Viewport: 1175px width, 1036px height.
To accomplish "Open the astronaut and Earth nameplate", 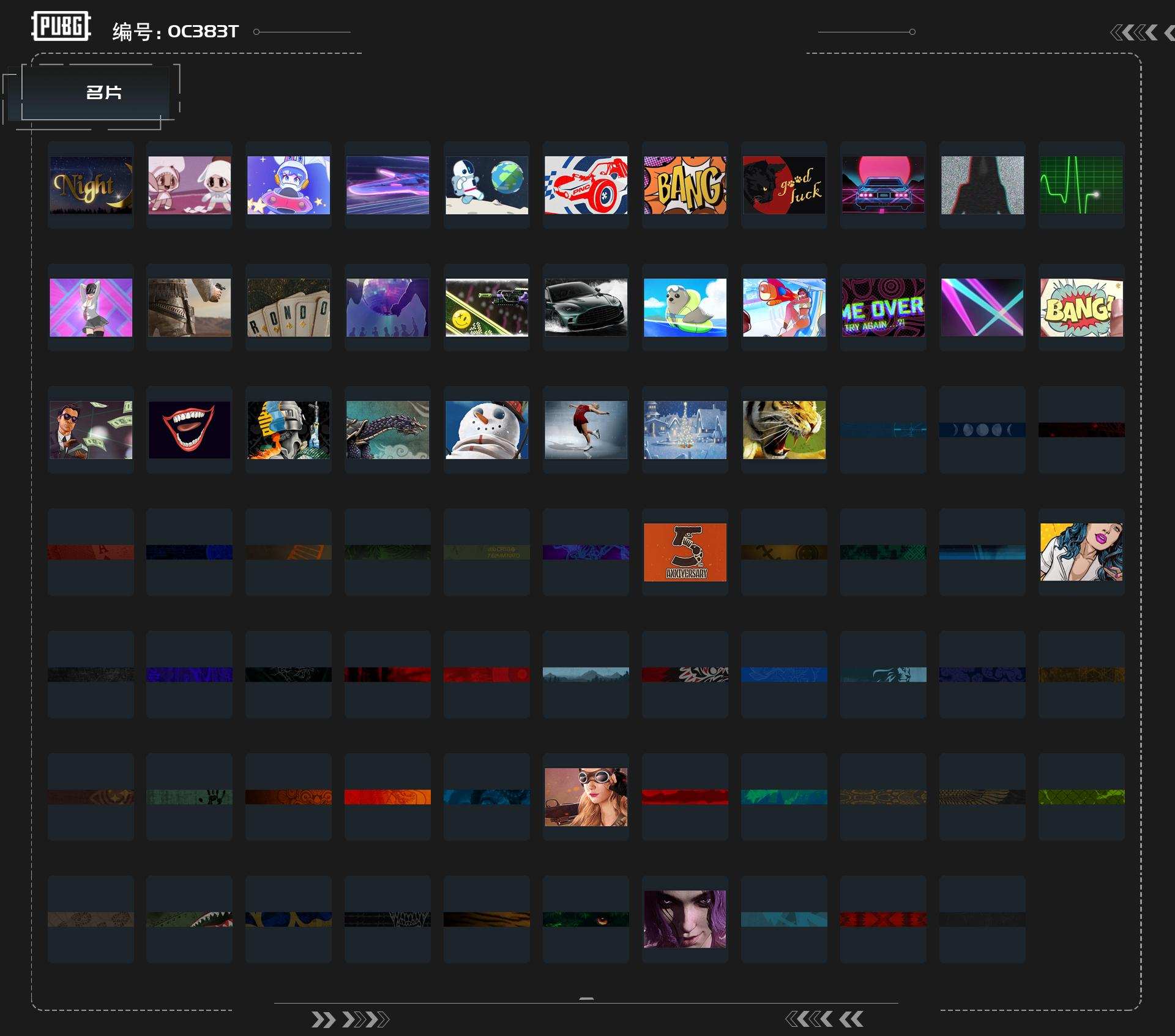I will pyautogui.click(x=487, y=185).
